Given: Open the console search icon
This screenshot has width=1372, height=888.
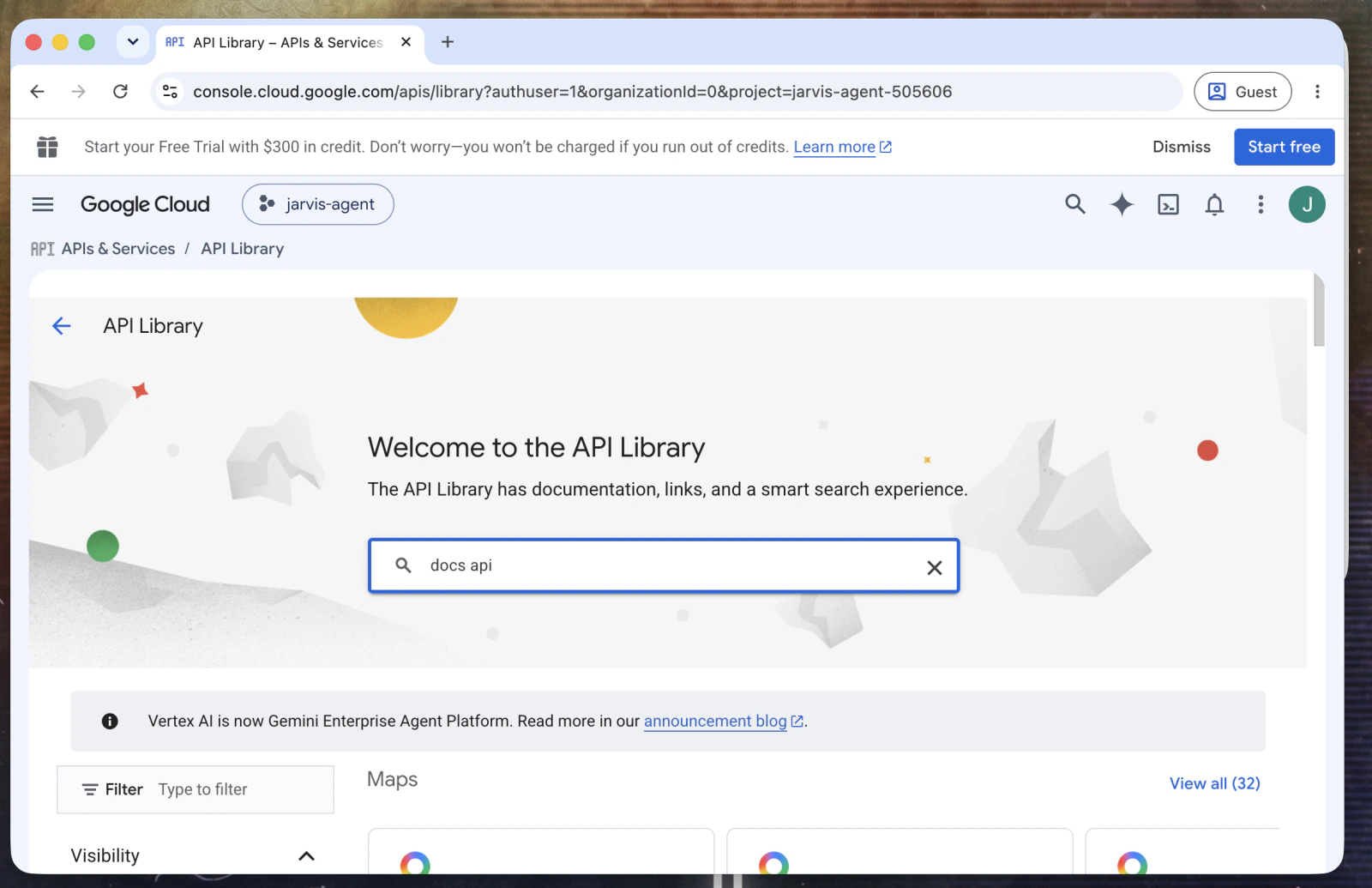Looking at the screenshot, I should coord(1074,204).
